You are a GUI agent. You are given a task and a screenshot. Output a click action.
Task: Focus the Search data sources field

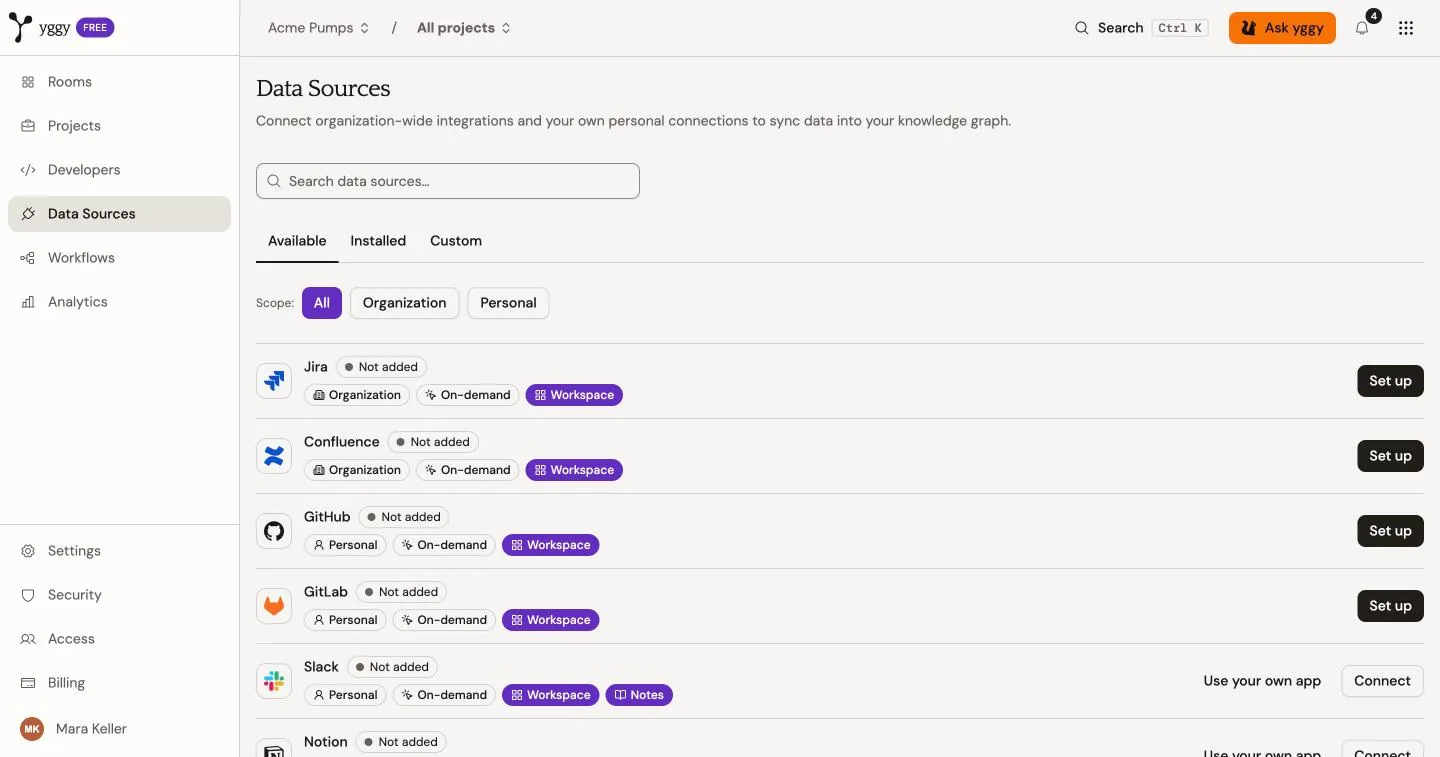(448, 181)
